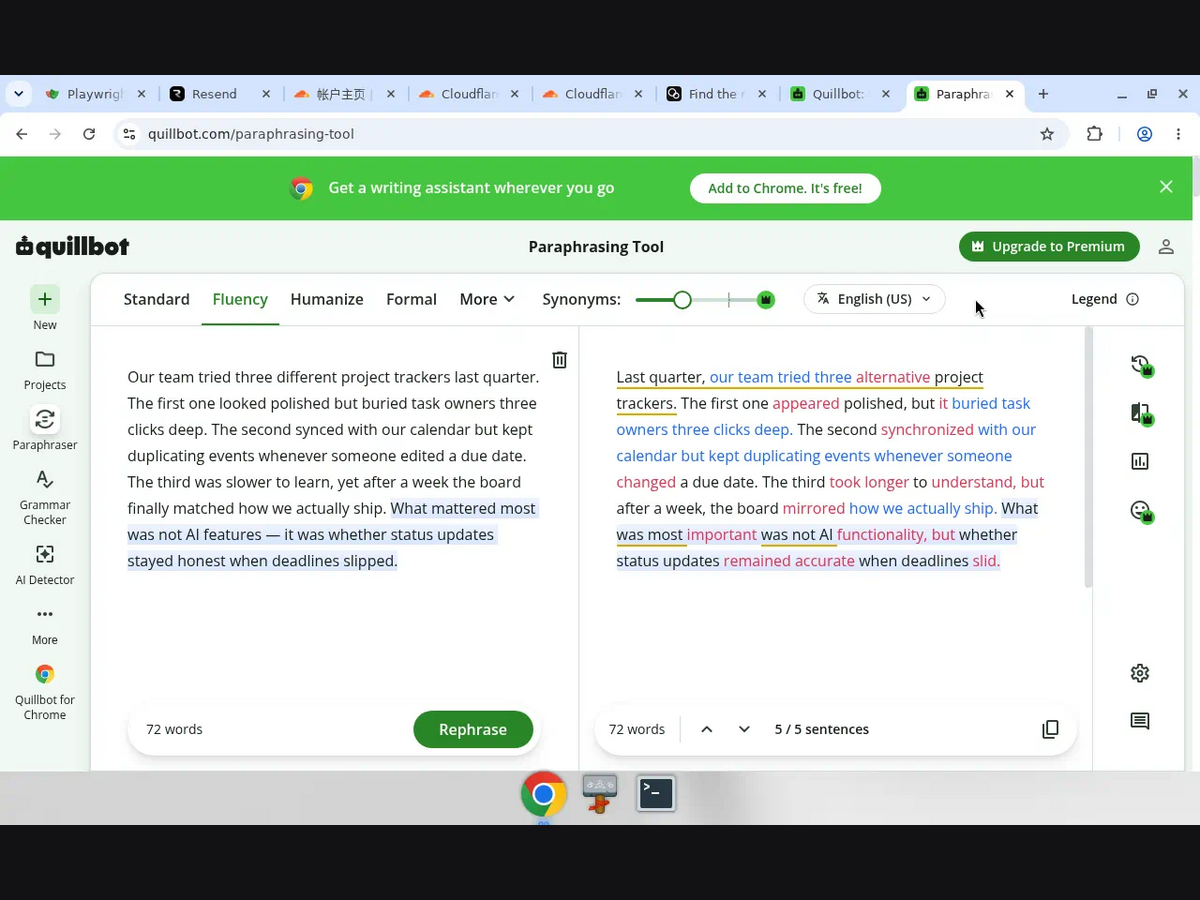Open the Terminal from the dock
The image size is (1200, 900).
[656, 793]
